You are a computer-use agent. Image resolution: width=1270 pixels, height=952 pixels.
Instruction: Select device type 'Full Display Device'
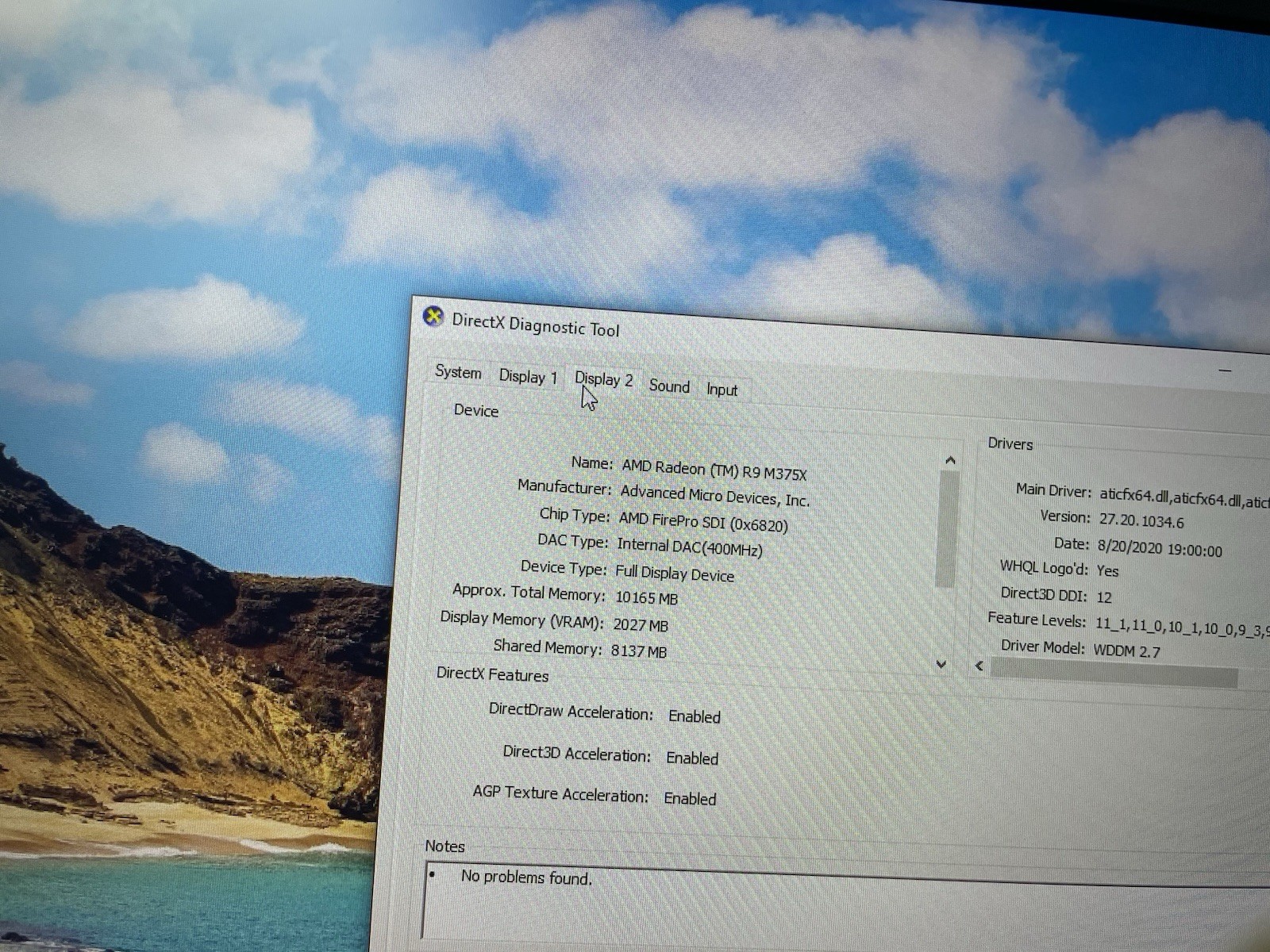click(675, 573)
